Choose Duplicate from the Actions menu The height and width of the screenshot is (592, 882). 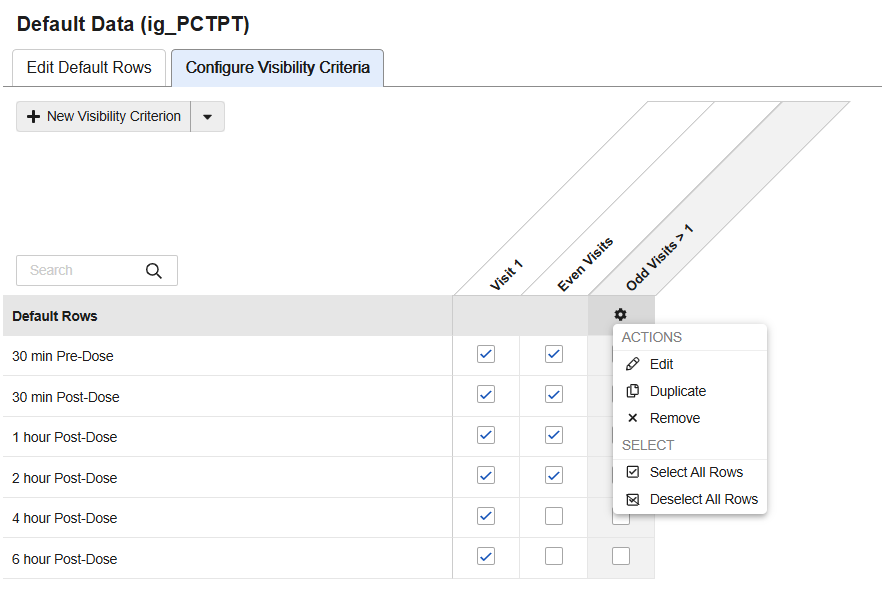pyautogui.click(x=677, y=391)
